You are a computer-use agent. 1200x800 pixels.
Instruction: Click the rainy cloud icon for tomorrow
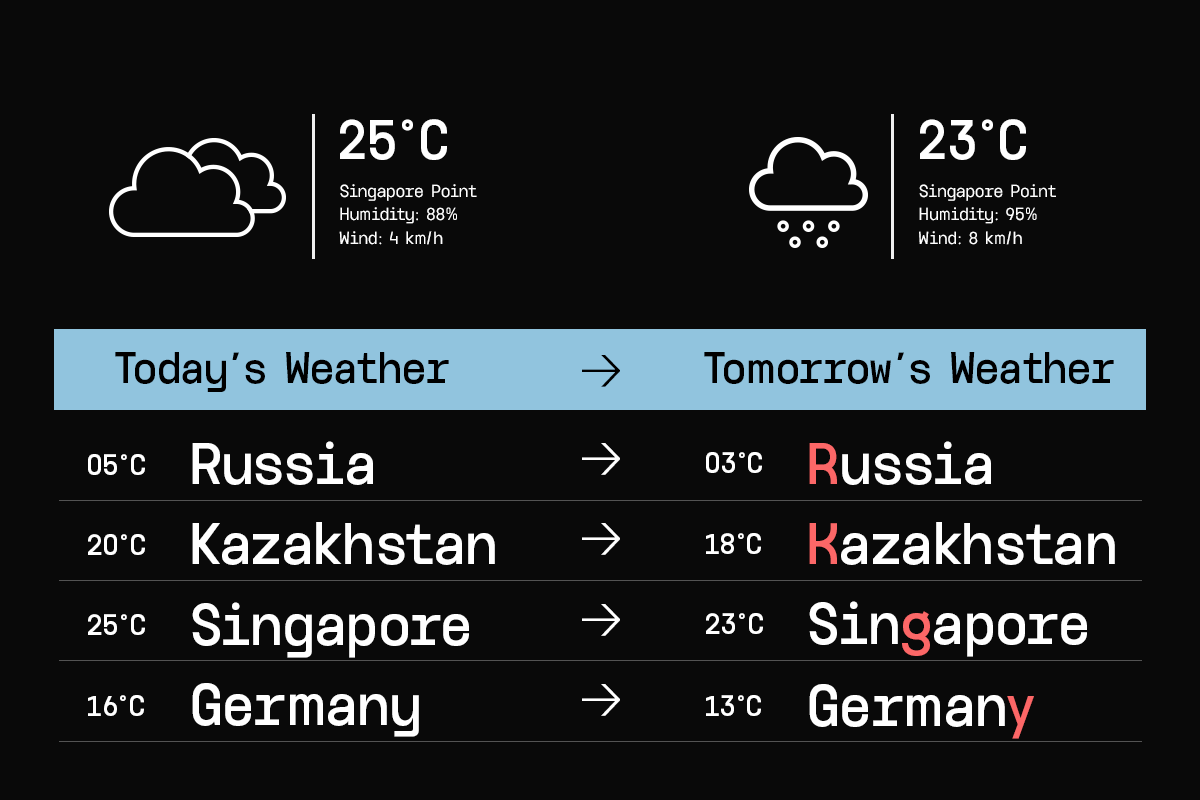(808, 192)
